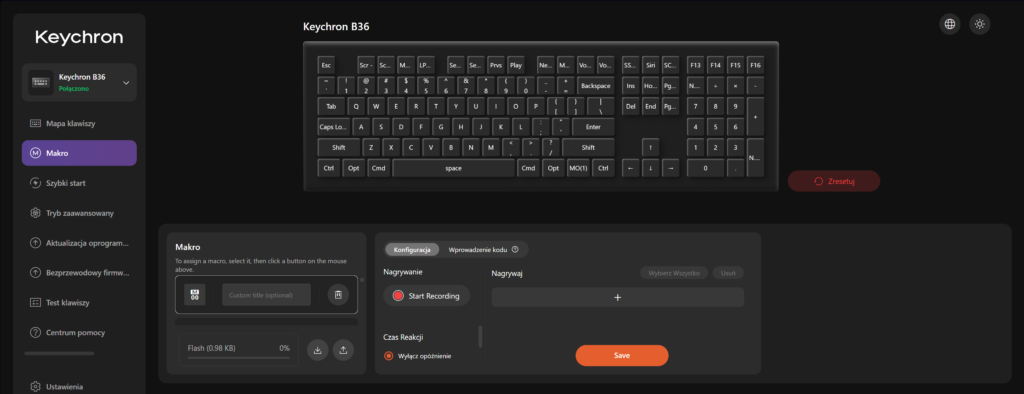Viewport: 1024px width, 394px height.
Task: Click the Caps Lock key on the keyboard
Action: [x=334, y=127]
